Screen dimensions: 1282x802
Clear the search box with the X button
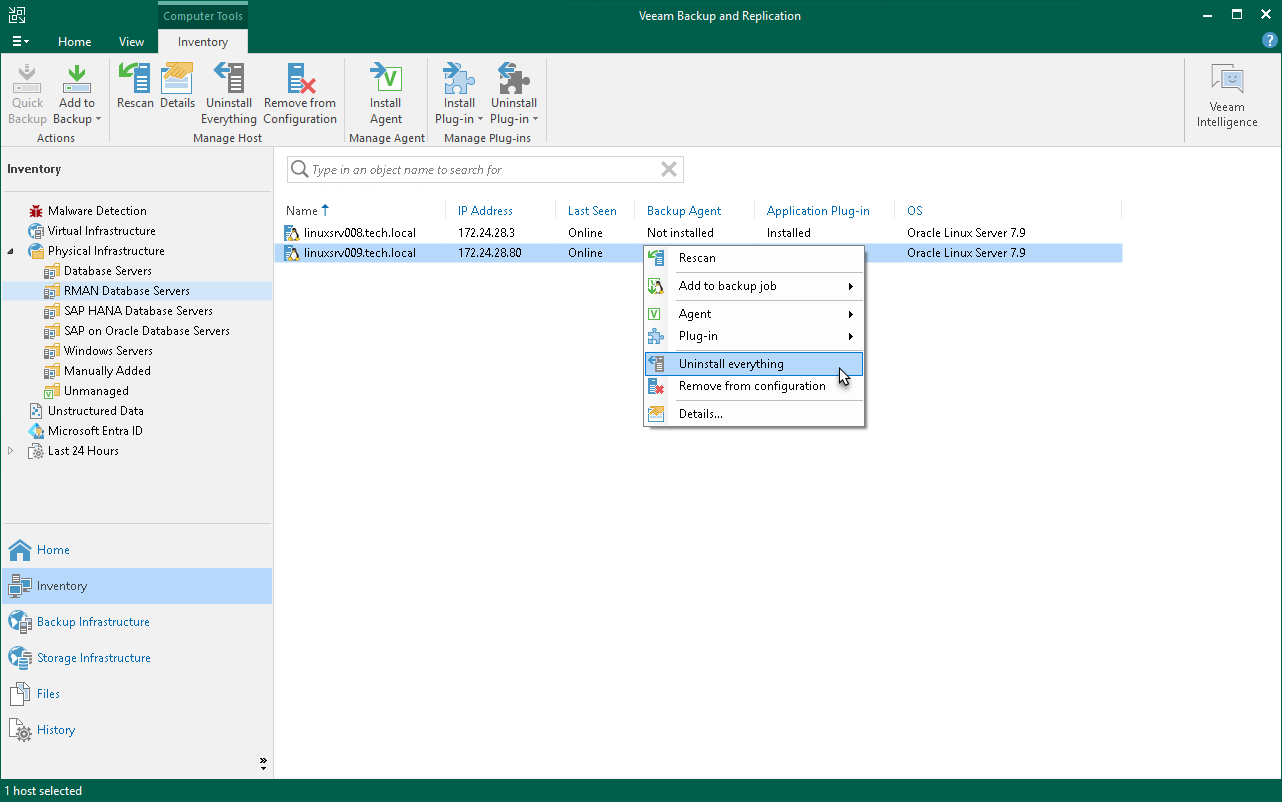[x=668, y=169]
